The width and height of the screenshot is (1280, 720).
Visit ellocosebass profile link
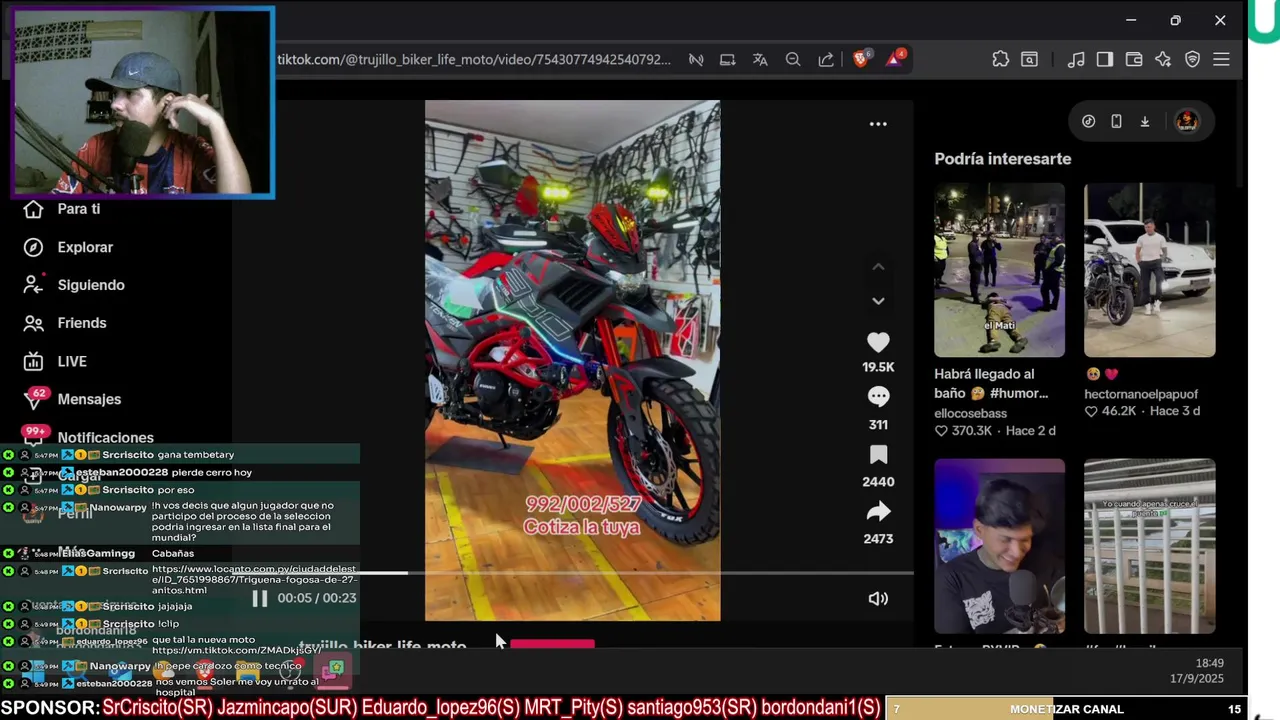(x=970, y=413)
